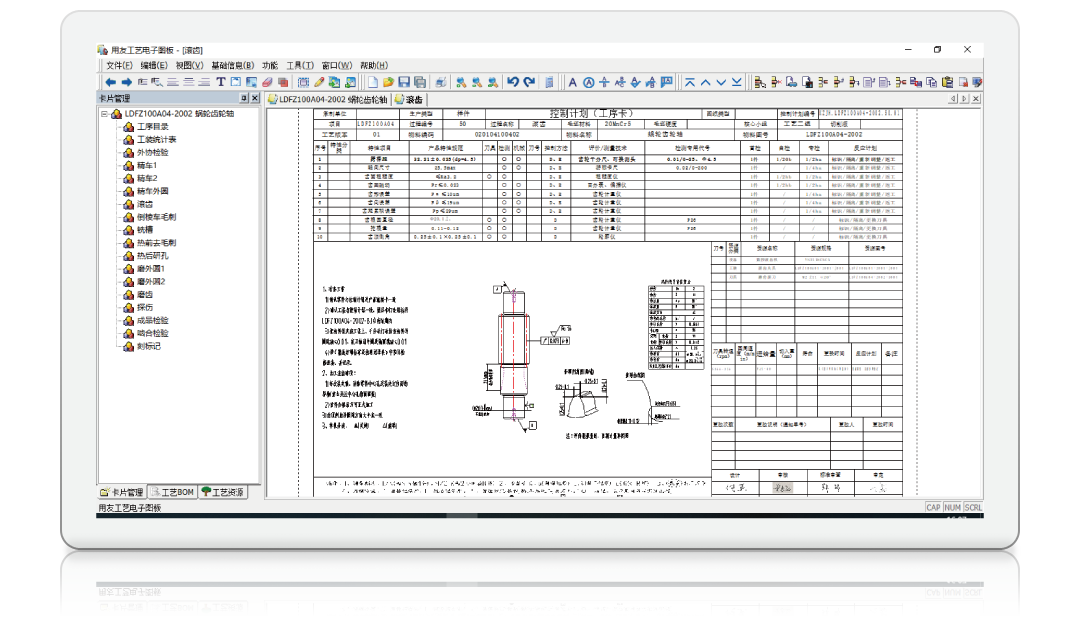
Task: Click the save floppy disk icon
Action: (404, 83)
